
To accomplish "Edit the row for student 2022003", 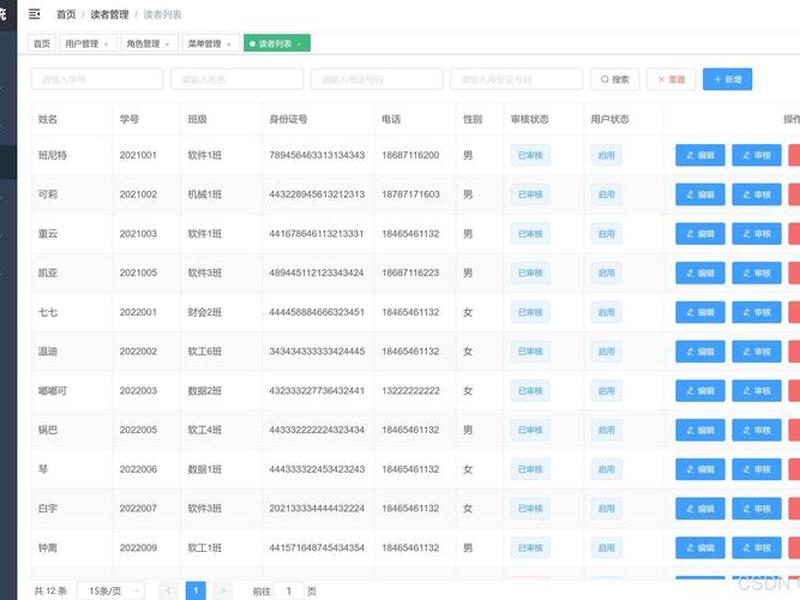I will 701,391.
